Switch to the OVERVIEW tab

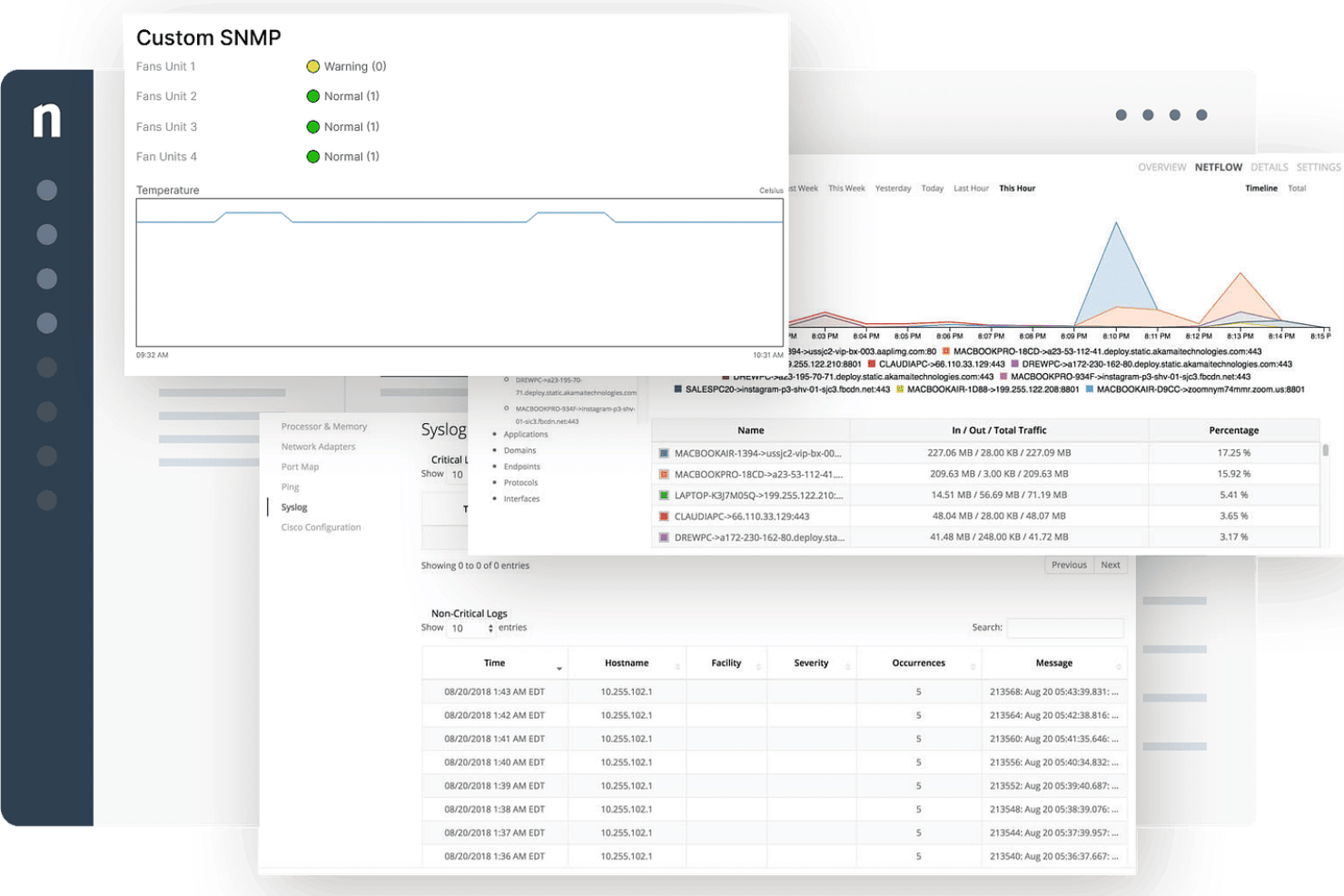(1161, 168)
